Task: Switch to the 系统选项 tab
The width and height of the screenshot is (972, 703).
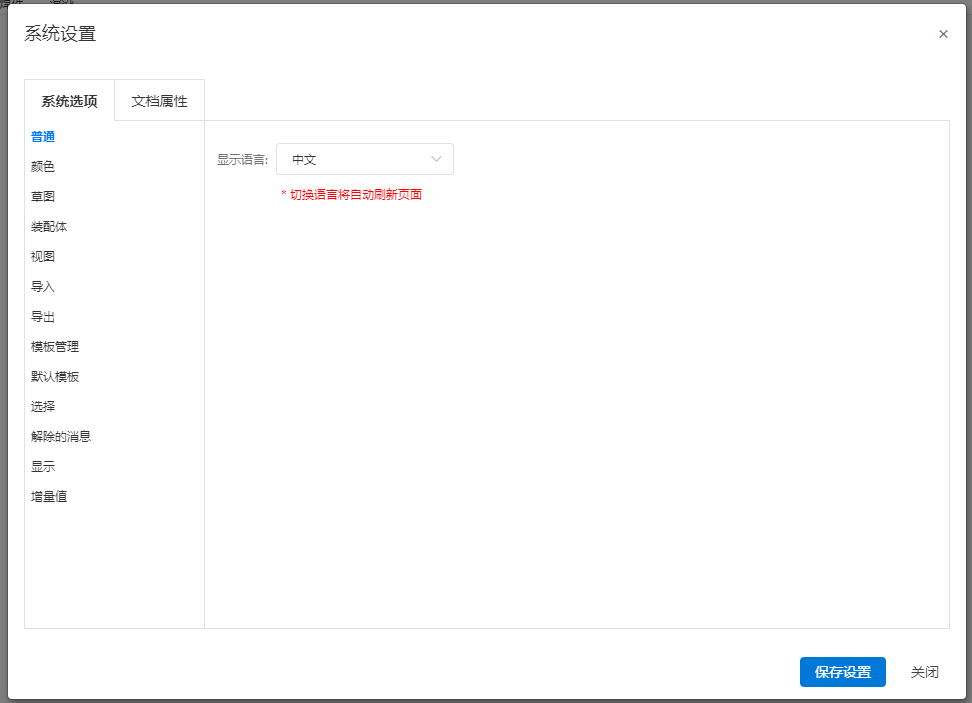Action: coord(69,101)
